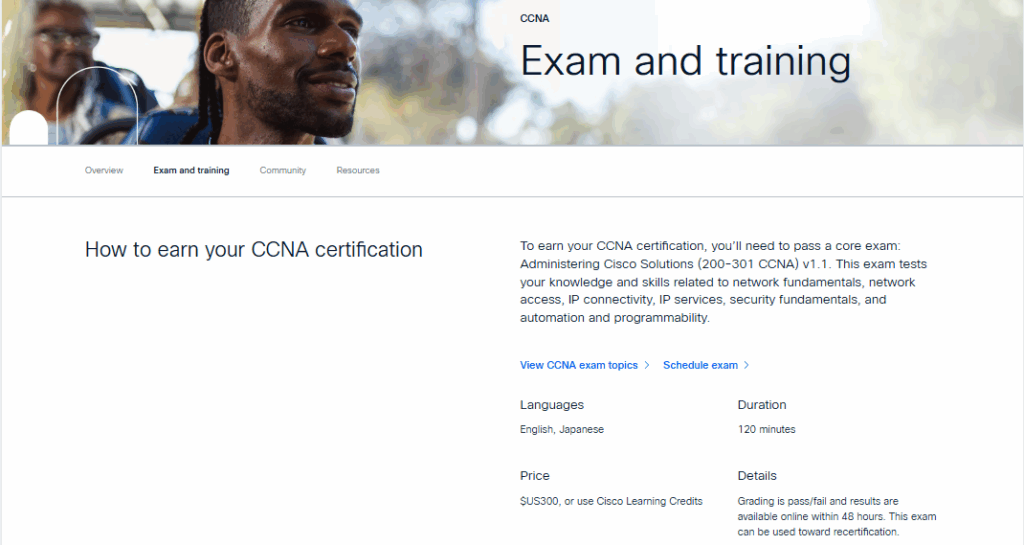Click the 120 minutes duration value
1024x545 pixels.
[x=767, y=430]
